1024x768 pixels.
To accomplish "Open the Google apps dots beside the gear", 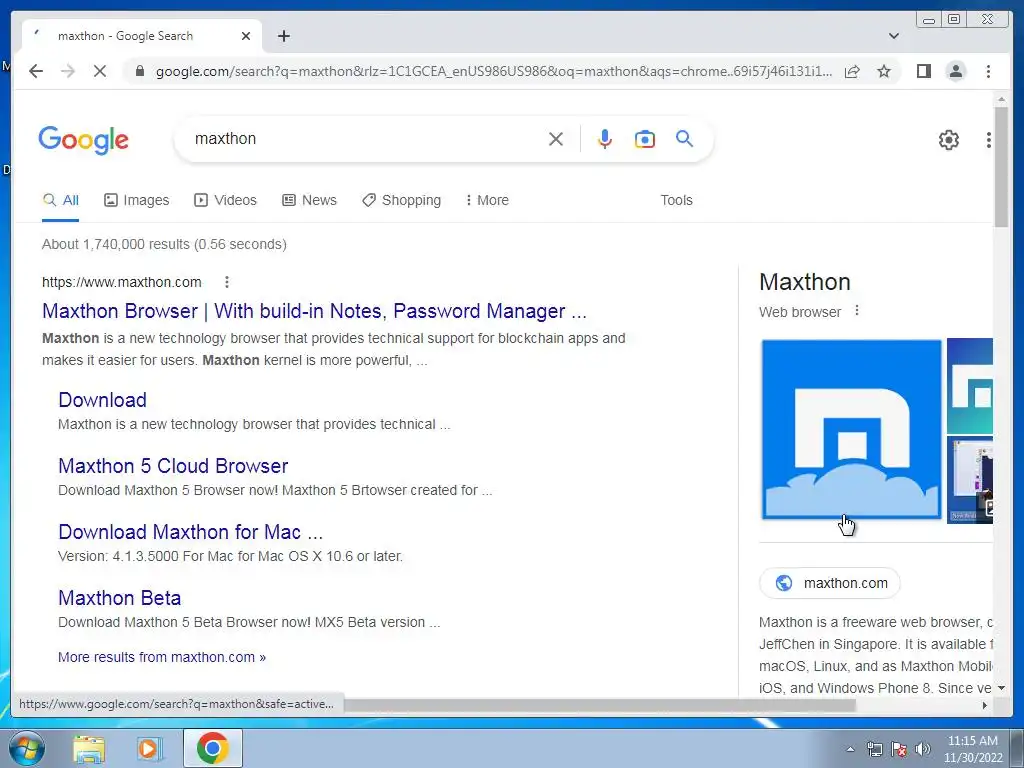I will 988,140.
